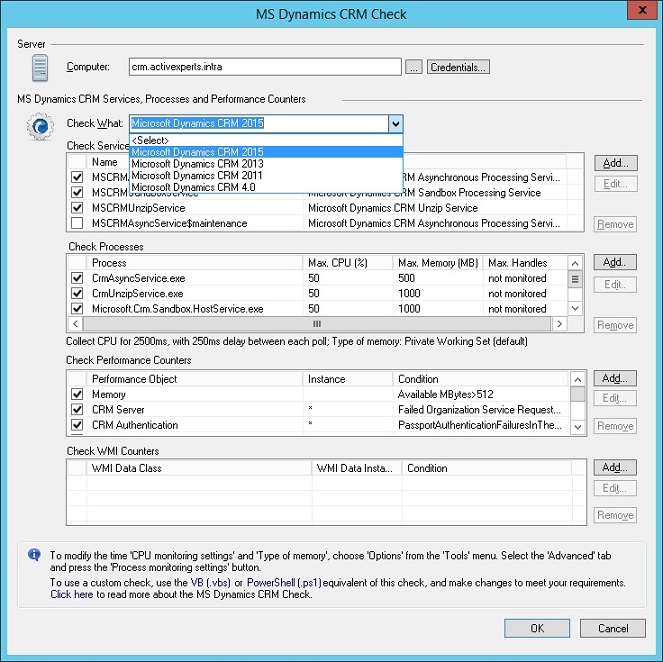Click performance counters scroll down arrow
This screenshot has width=663, height=662.
(x=578, y=427)
